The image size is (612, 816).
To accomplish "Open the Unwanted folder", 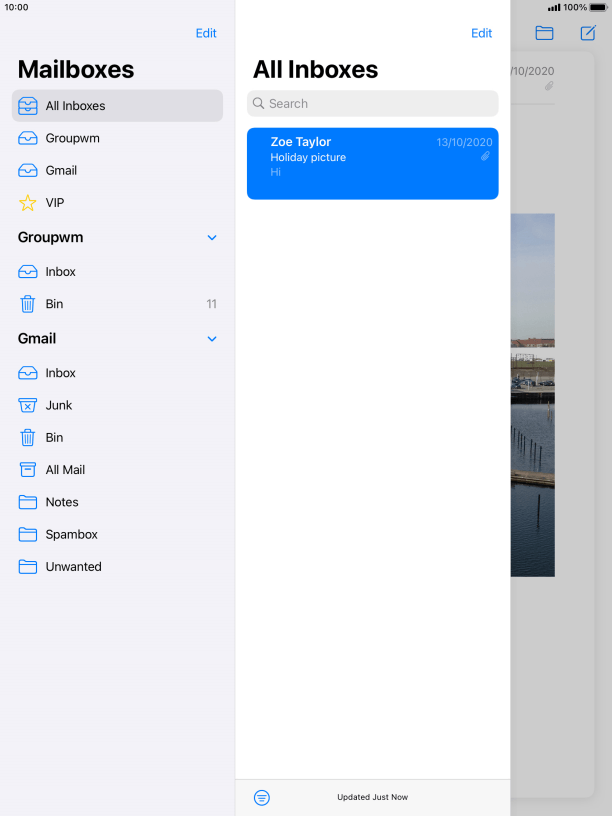I will [117, 566].
